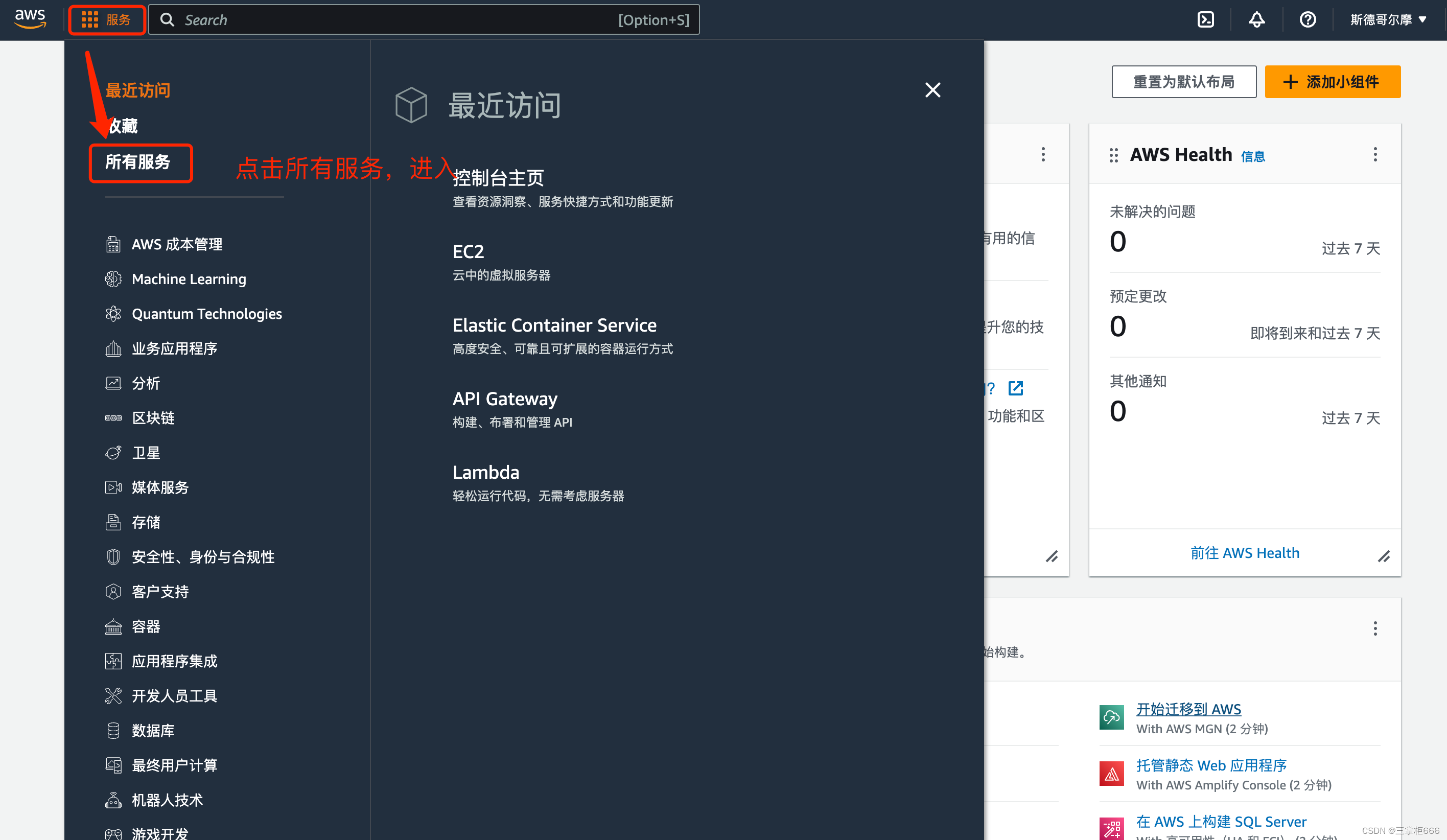Screen dimensions: 1447x840
Task: Click the 媒体服务 video icon
Action: point(113,487)
